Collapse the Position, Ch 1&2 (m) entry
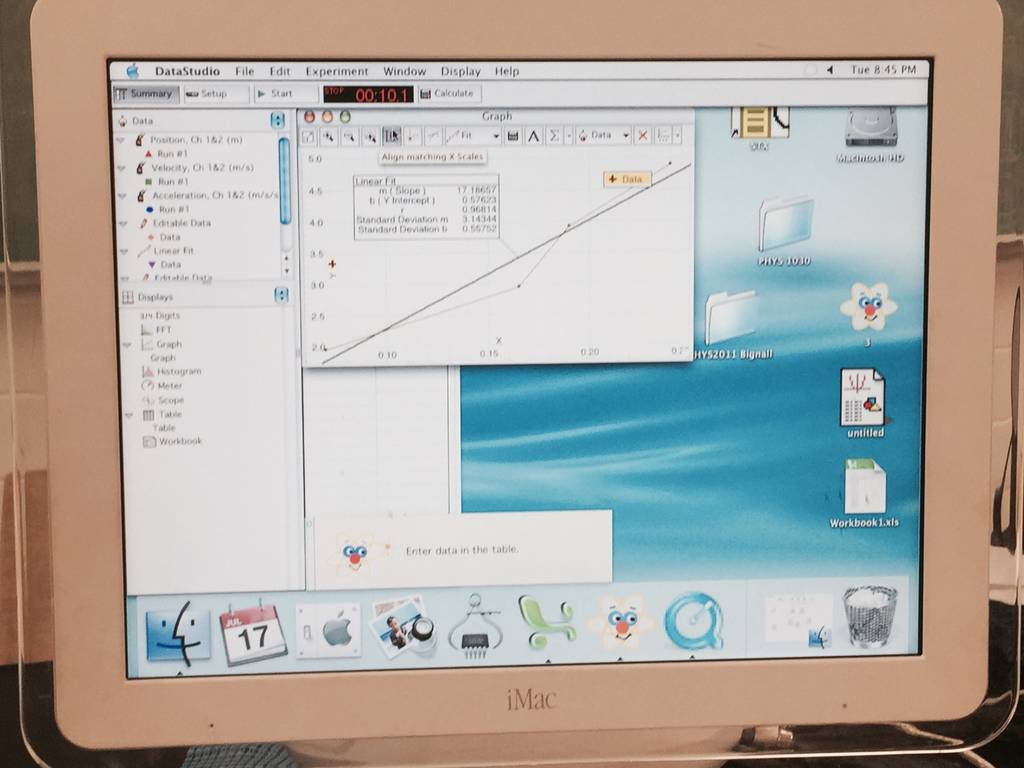The width and height of the screenshot is (1024, 768). click(x=120, y=140)
